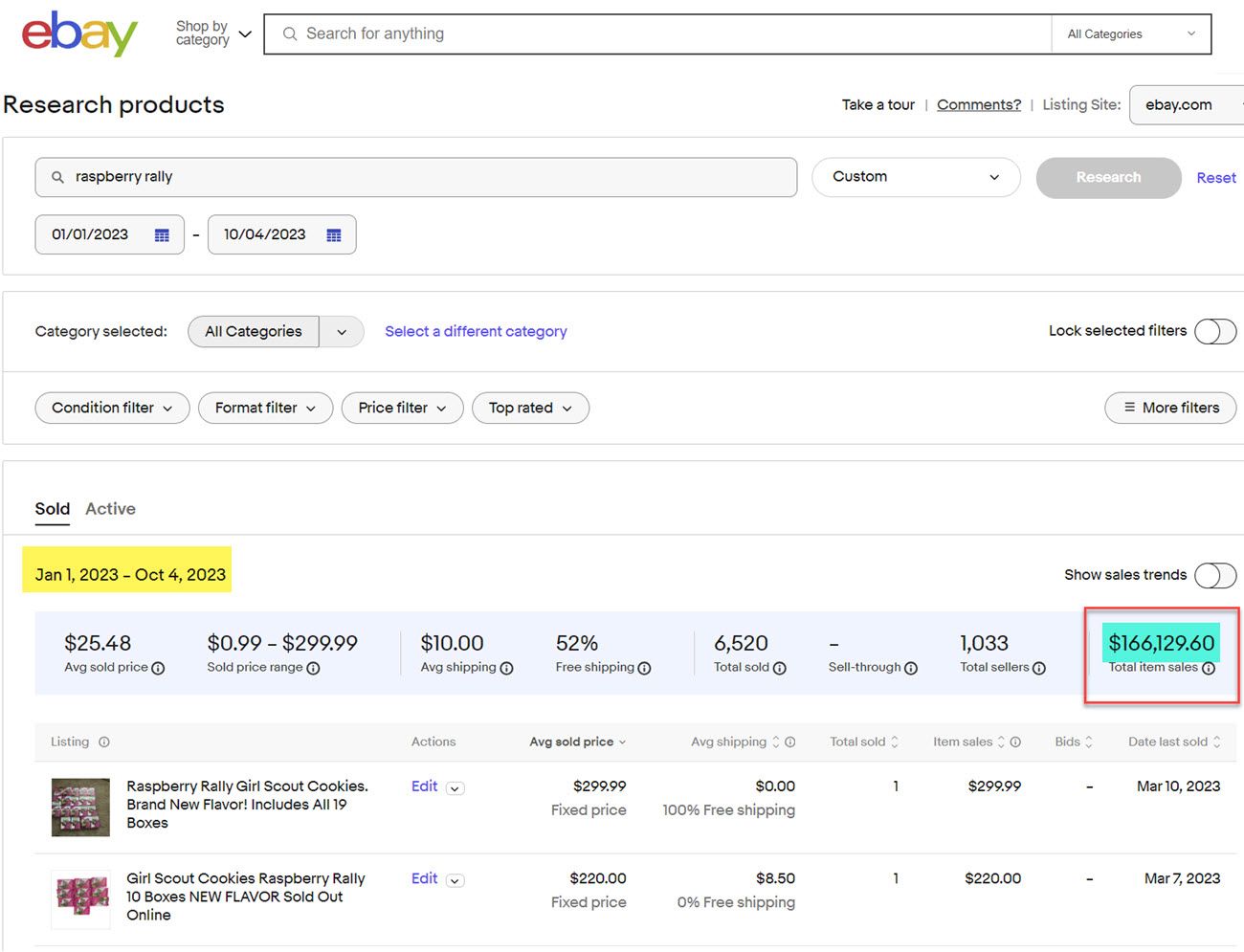Open the Custom date range dropdown

point(915,177)
